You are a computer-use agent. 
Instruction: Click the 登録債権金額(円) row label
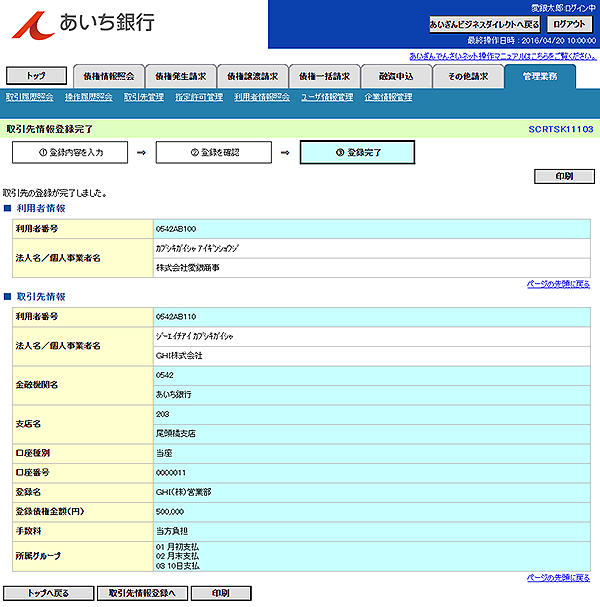[50, 512]
